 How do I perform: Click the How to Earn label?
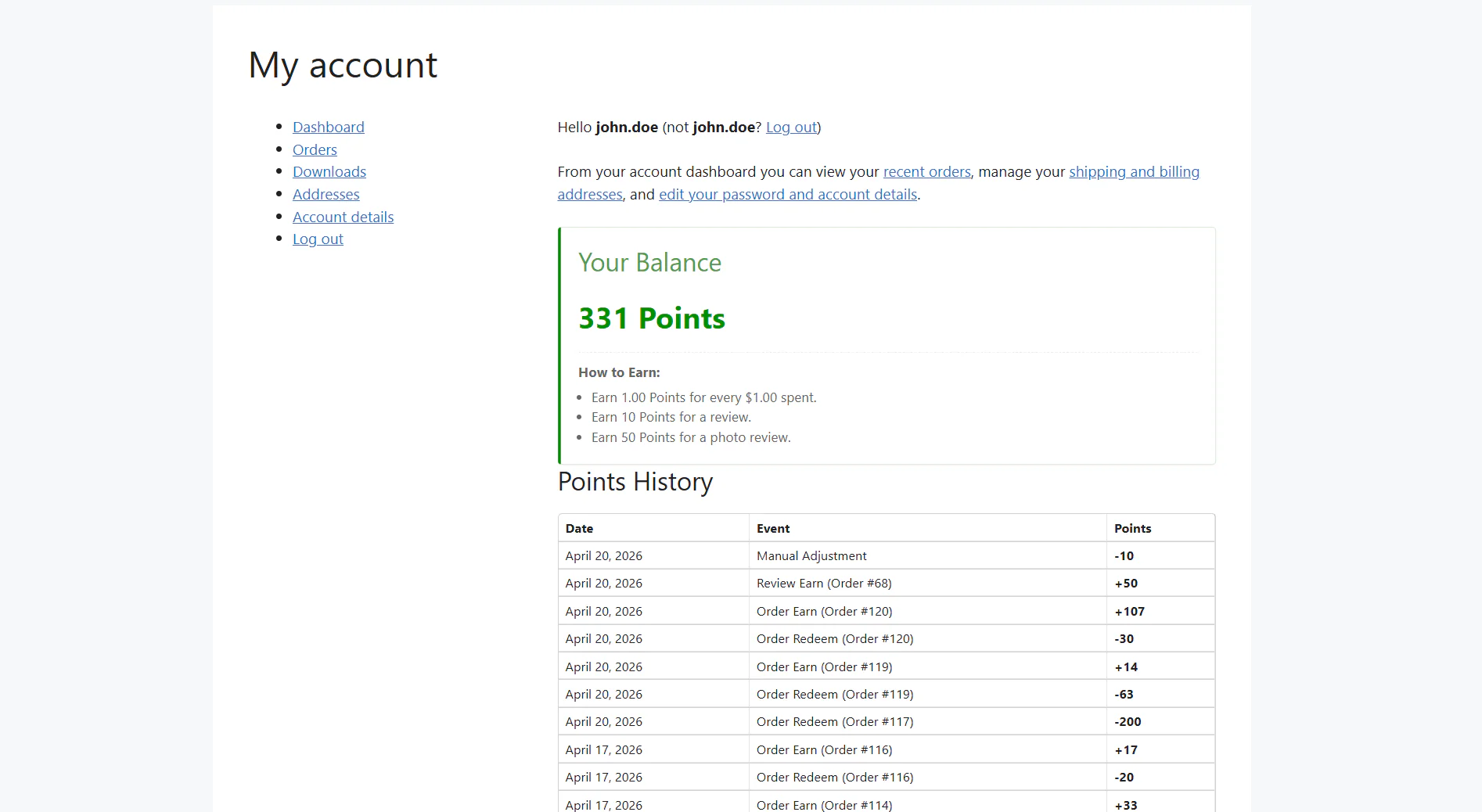[x=619, y=372]
